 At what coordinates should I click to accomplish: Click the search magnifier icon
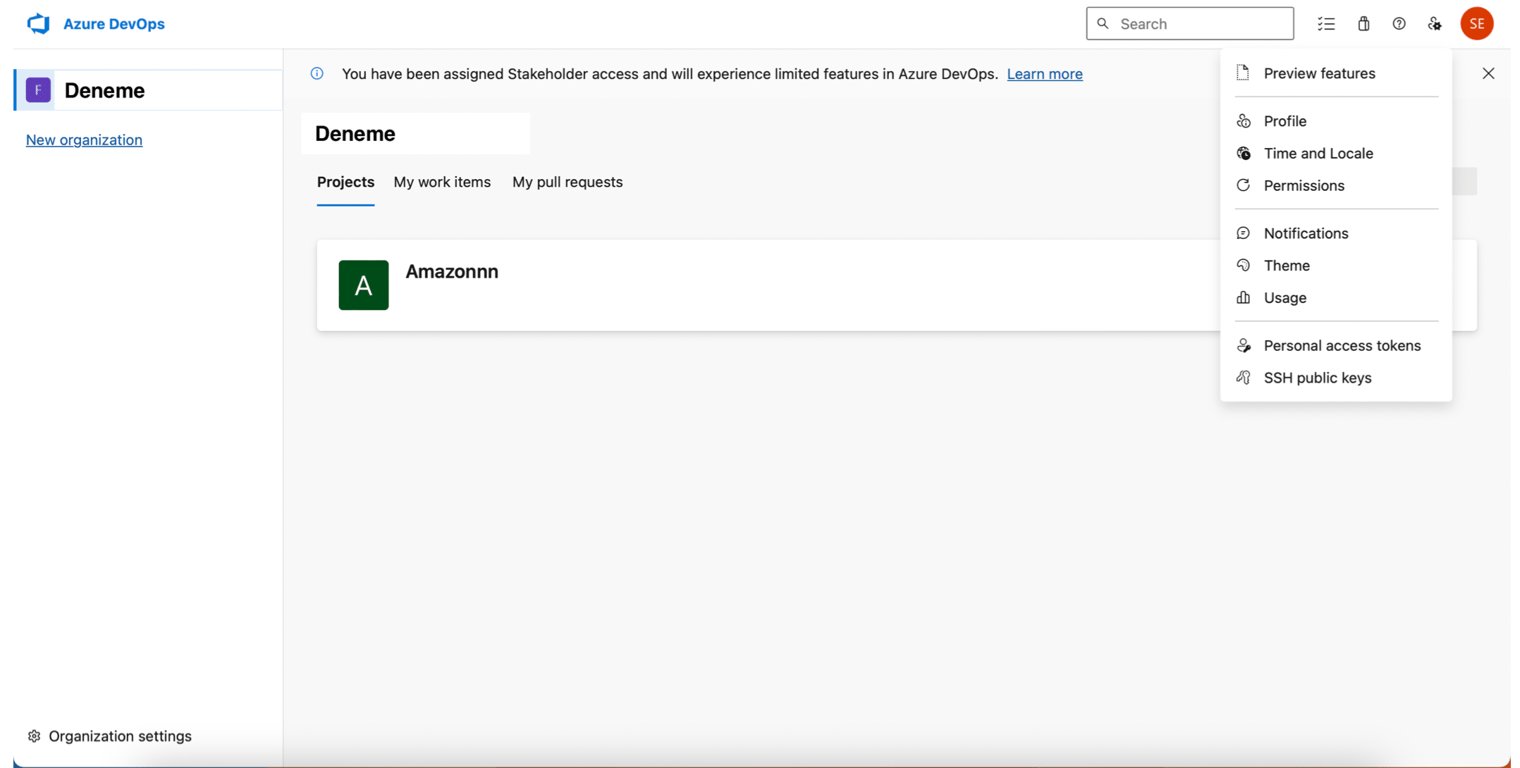1103,23
